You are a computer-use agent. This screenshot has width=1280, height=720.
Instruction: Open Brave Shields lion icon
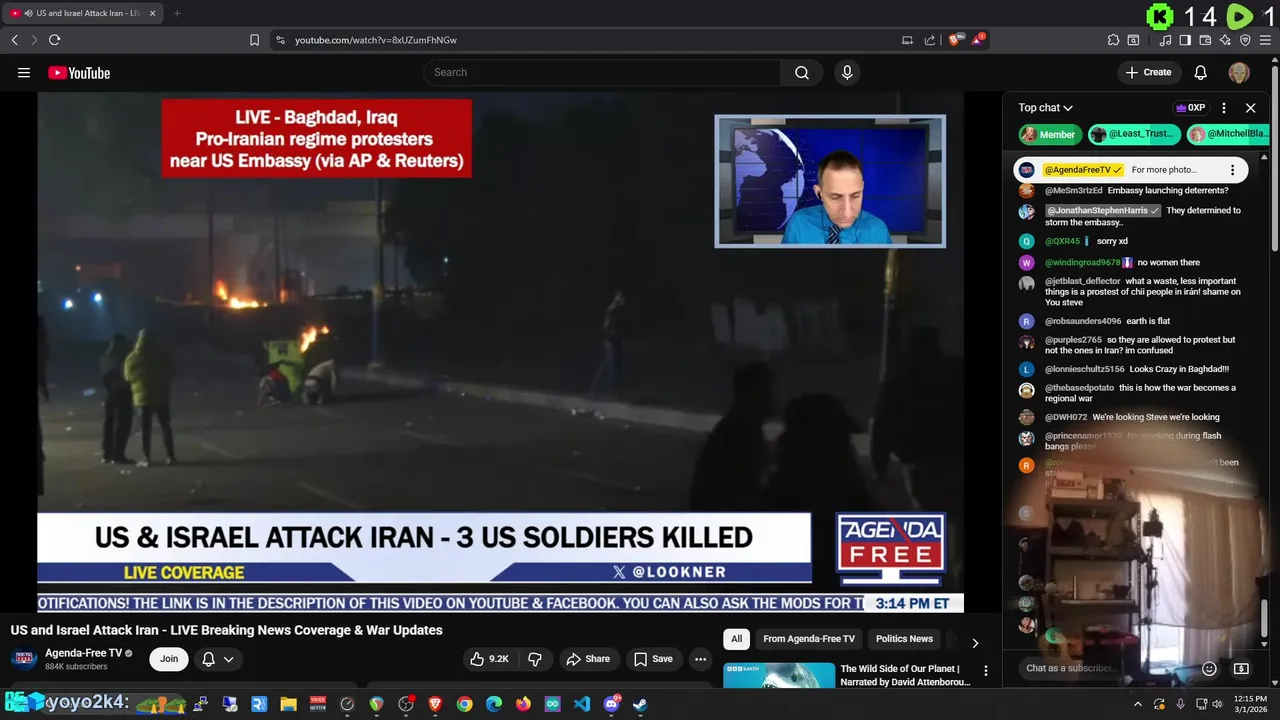pos(955,40)
